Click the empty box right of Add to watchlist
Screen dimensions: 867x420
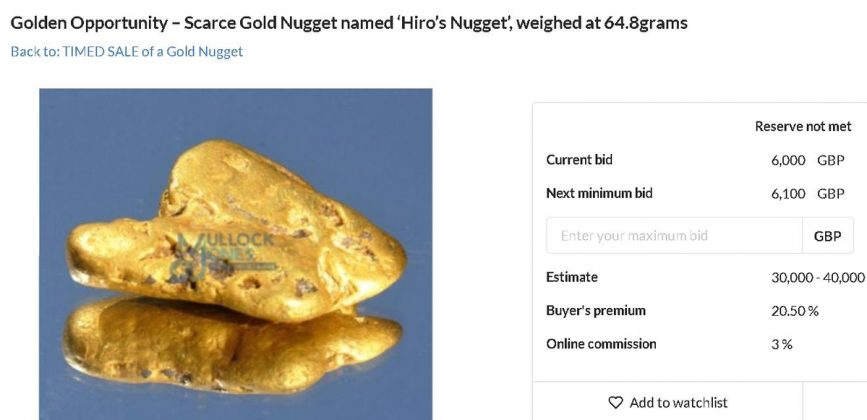point(835,401)
